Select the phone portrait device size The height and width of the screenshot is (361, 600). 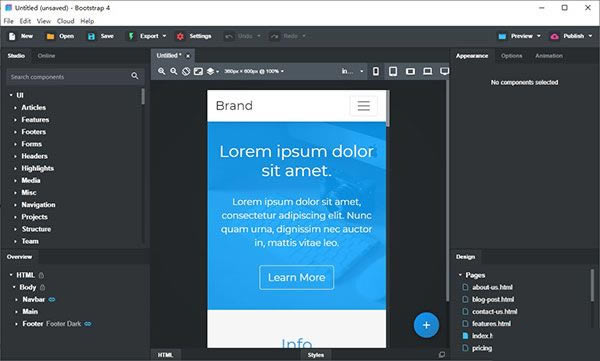tap(376, 71)
